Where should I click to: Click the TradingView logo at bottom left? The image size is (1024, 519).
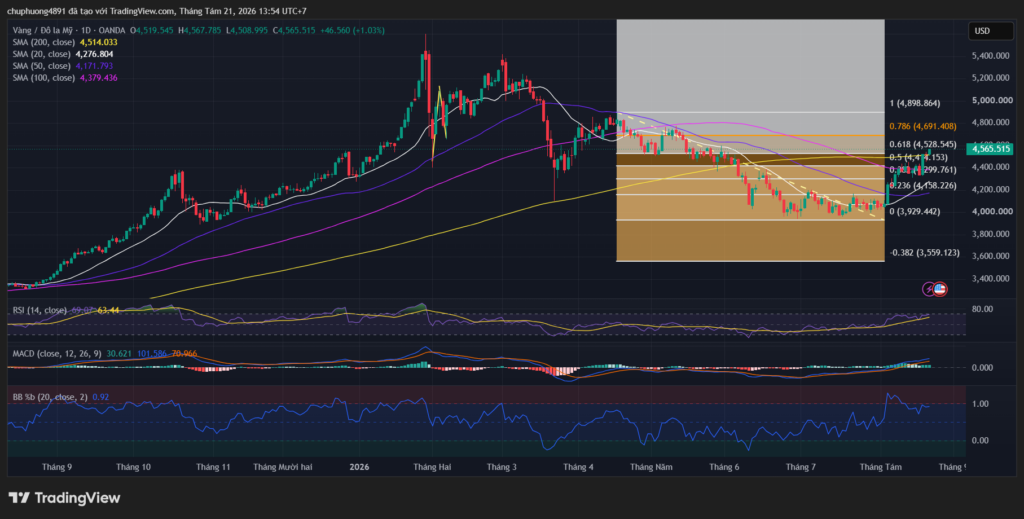click(x=64, y=498)
